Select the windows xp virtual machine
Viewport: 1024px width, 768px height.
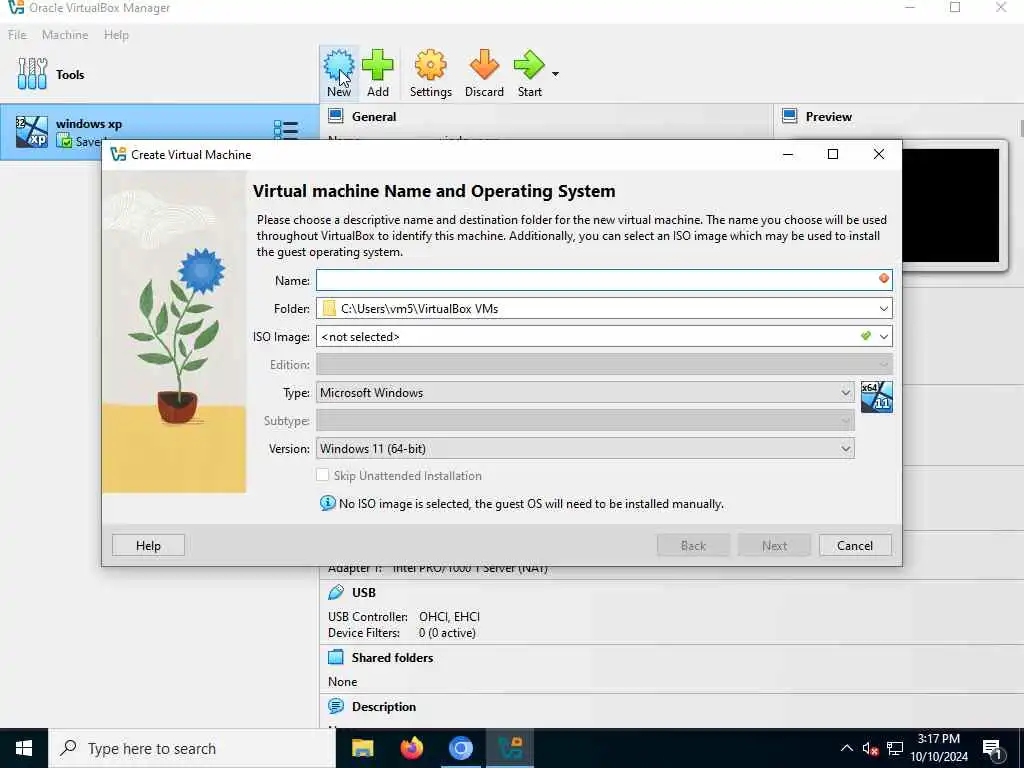coord(159,132)
